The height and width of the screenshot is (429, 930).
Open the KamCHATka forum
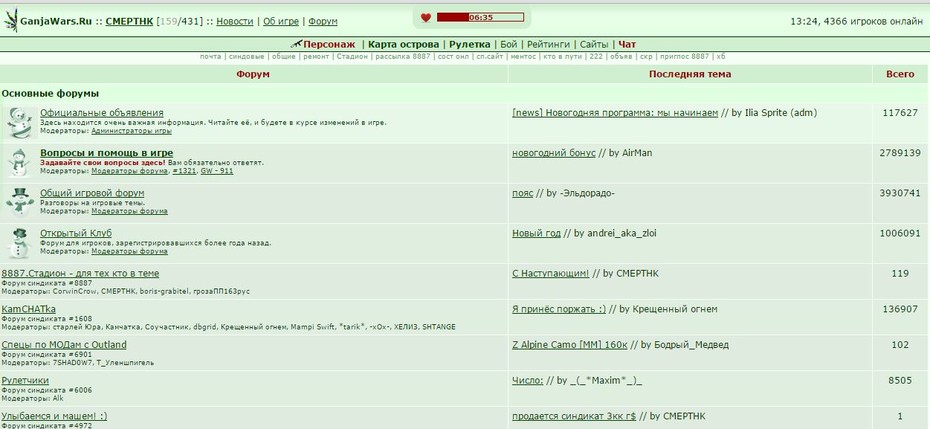pyautogui.click(x=28, y=309)
